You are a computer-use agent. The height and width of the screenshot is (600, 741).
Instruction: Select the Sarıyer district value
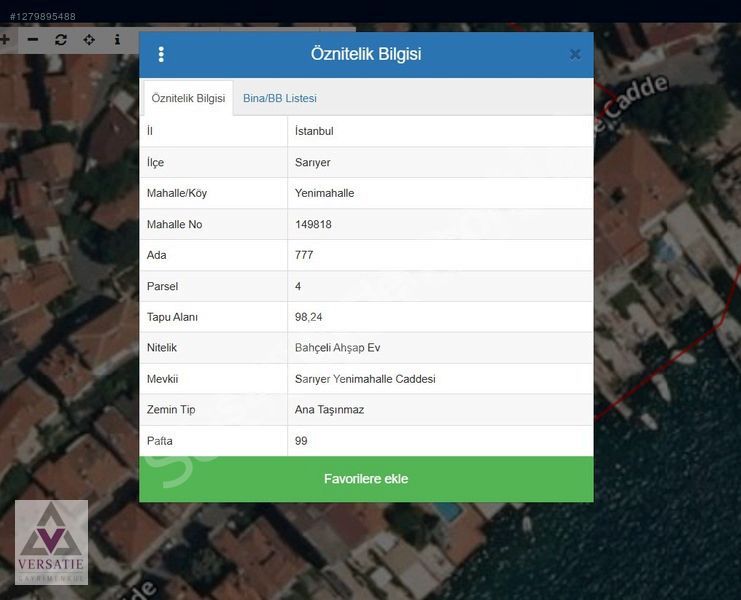pos(312,162)
